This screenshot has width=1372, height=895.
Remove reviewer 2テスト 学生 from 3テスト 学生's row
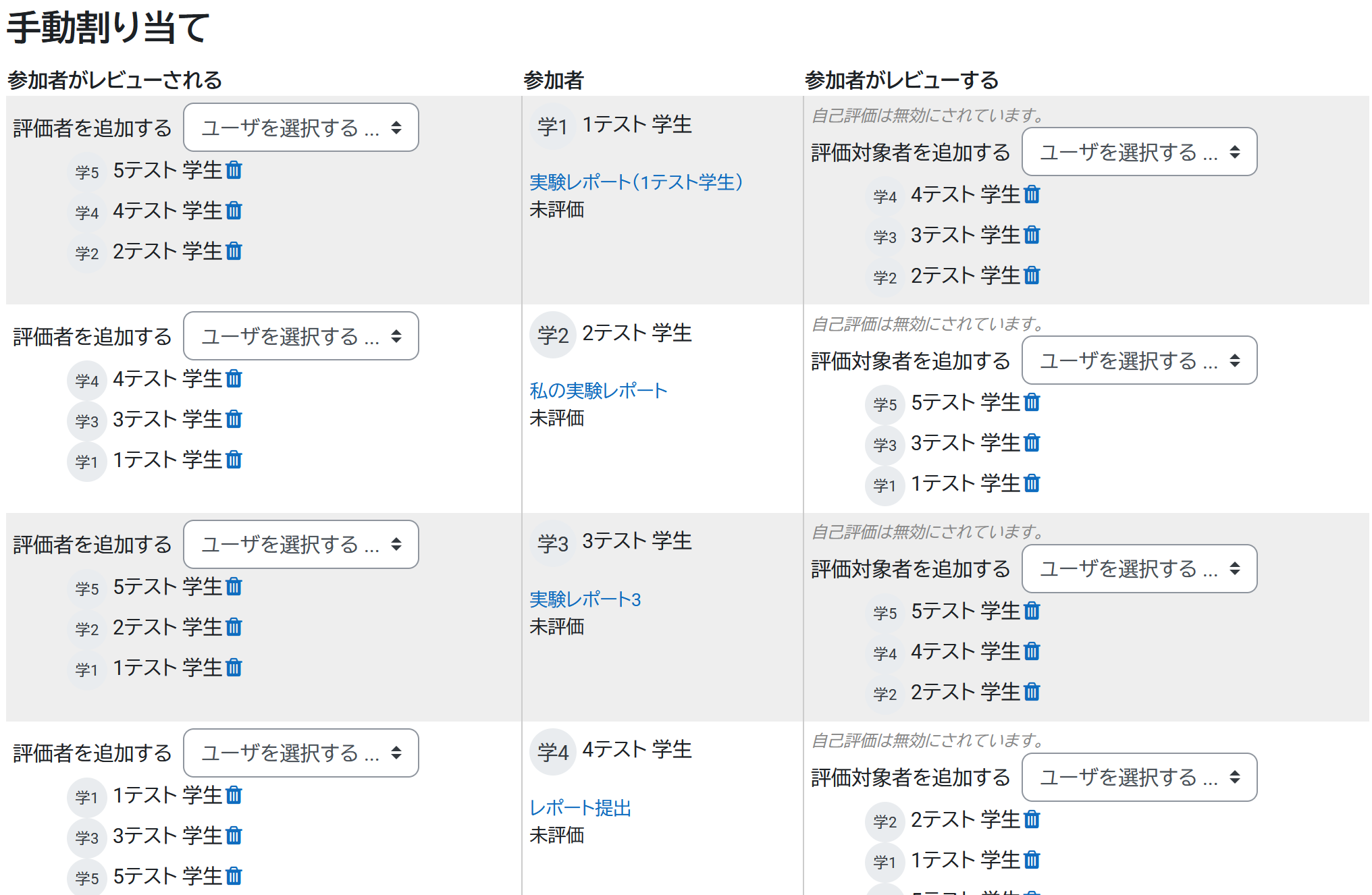234,627
